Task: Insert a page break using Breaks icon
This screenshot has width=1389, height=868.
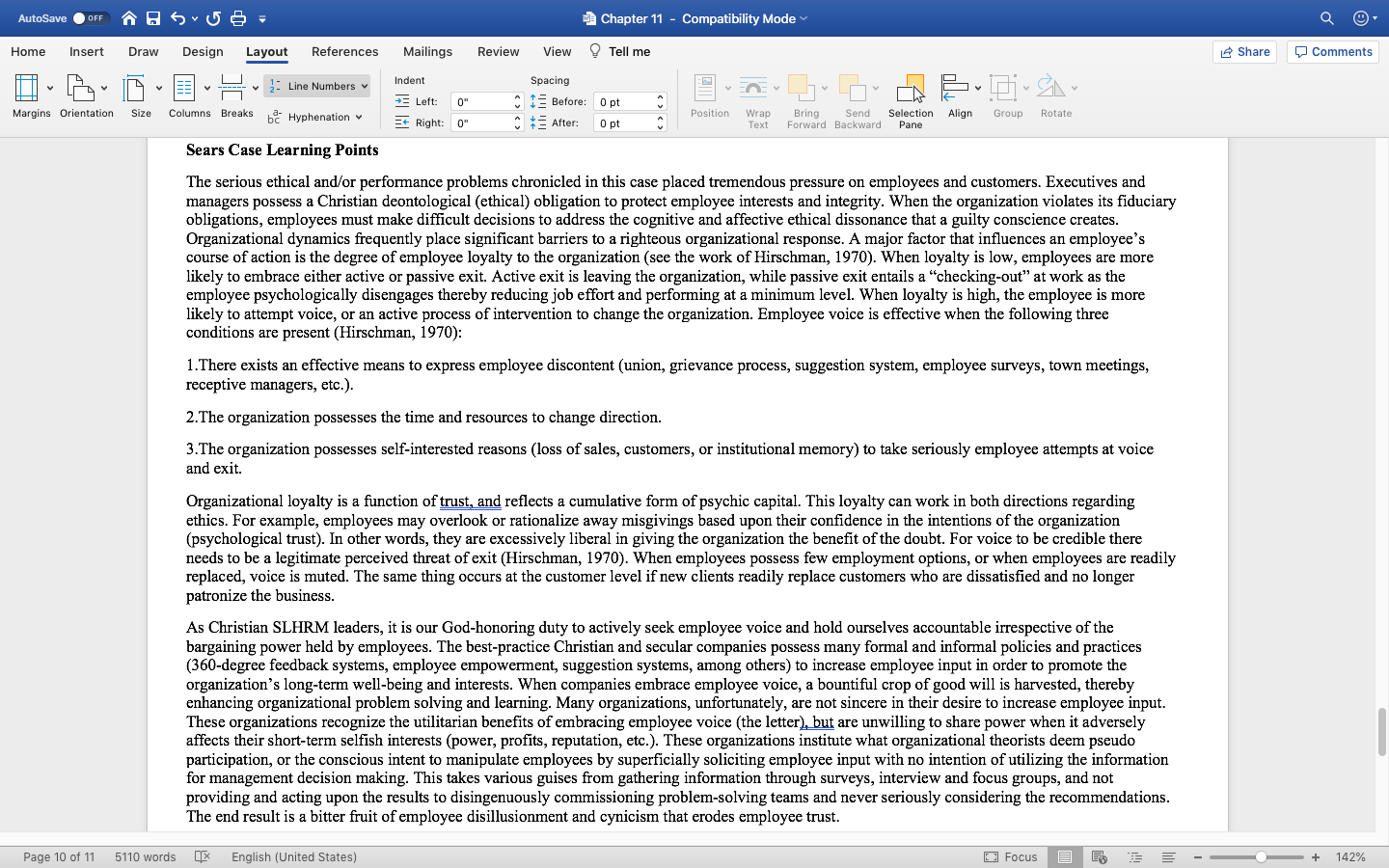Action: (x=231, y=88)
